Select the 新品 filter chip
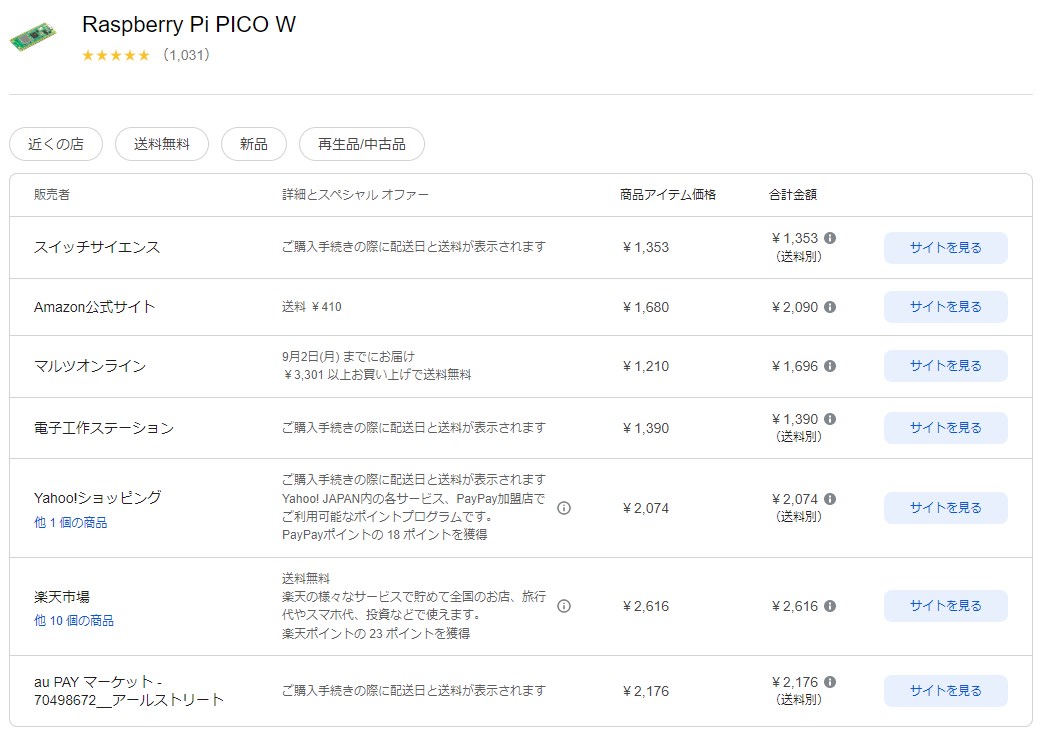 click(254, 144)
